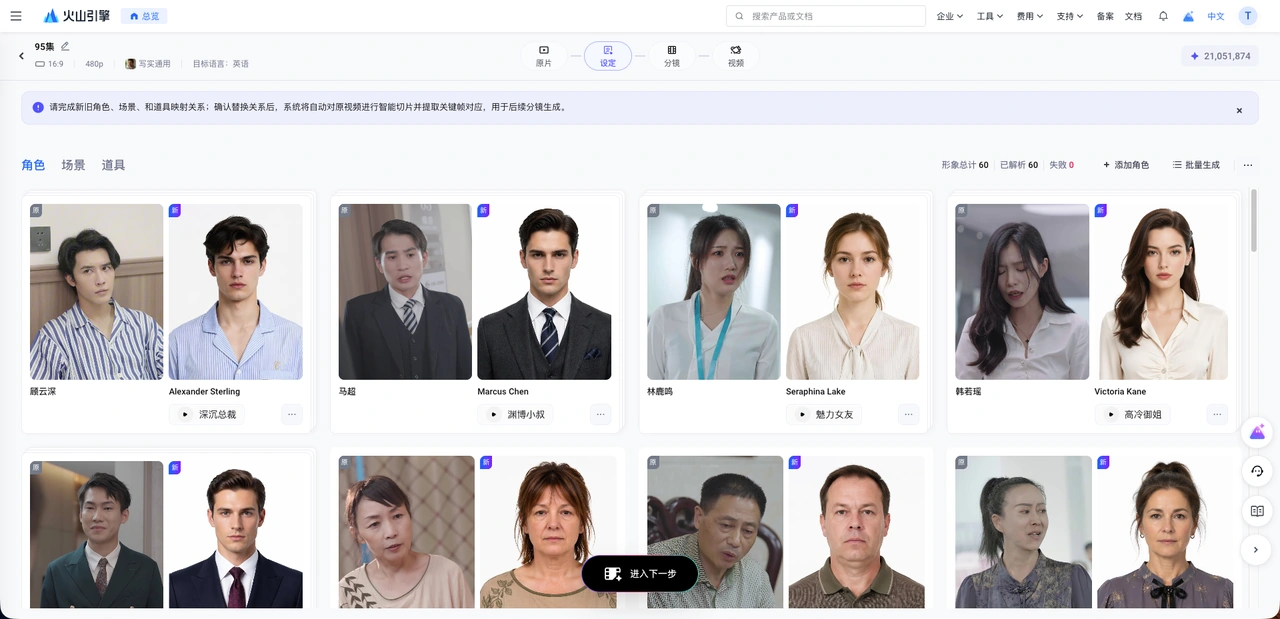Viewport: 1280px width, 619px height.
Task: Edit the 95集 title with pencil icon
Action: (66, 46)
